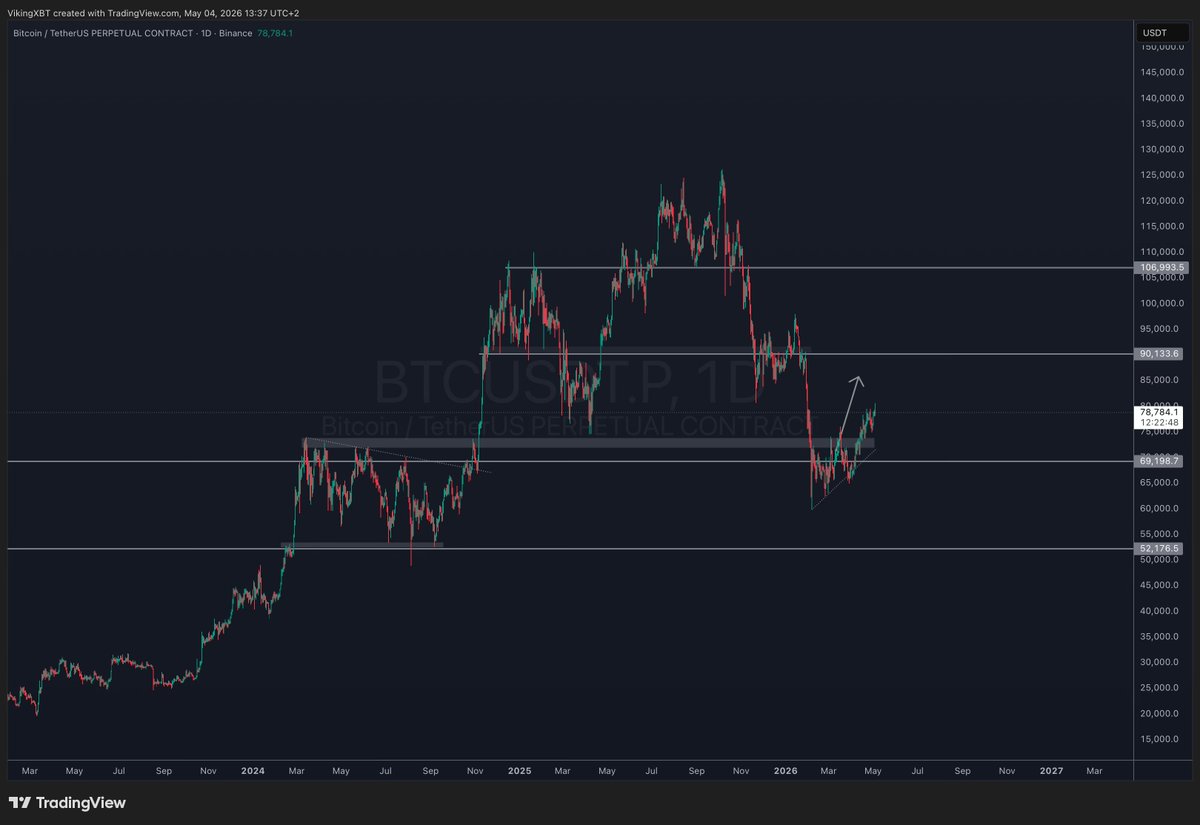Click the 110,000.0 price axis label

point(1163,252)
